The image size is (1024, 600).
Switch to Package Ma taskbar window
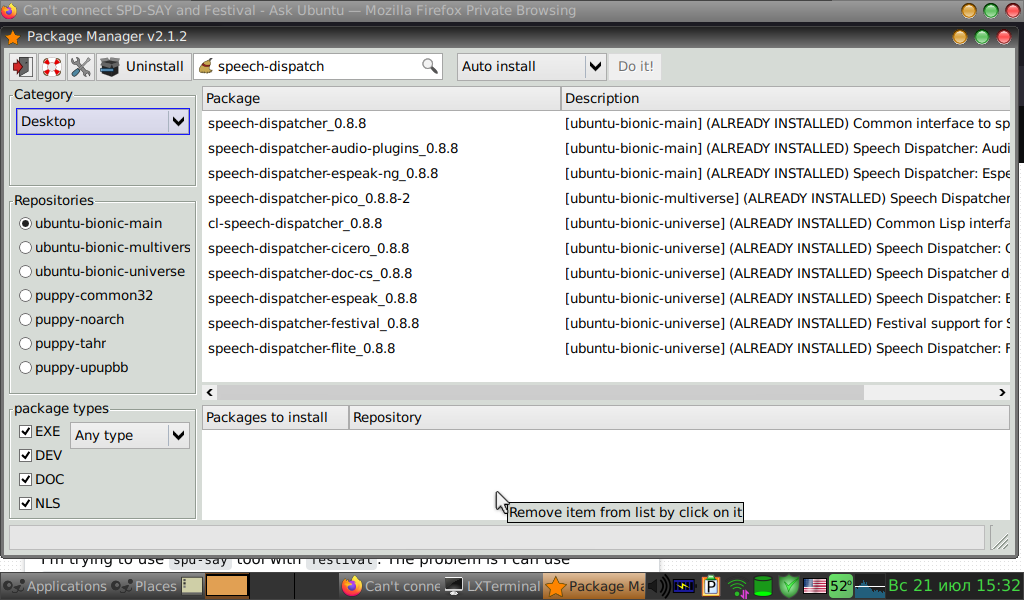595,586
